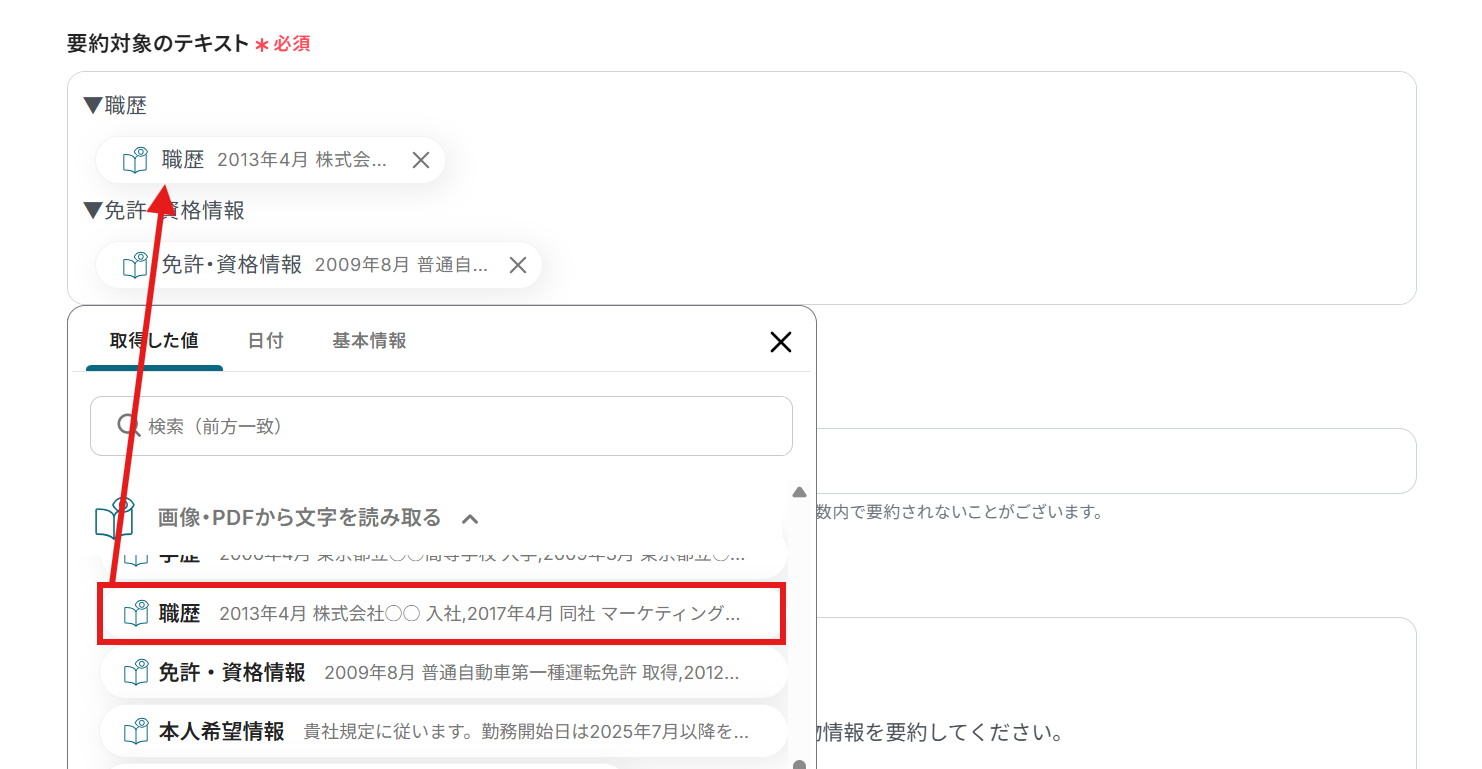Click the scrollbar up arrow in popup list
The image size is (1482, 769).
pyautogui.click(x=799, y=492)
